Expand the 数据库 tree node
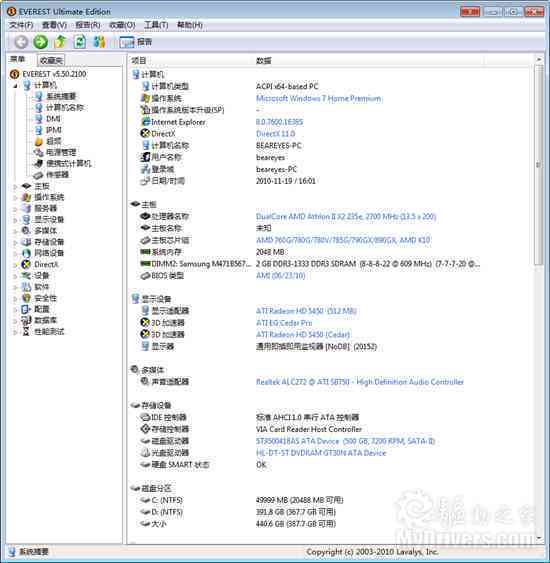This screenshot has height=563, width=550. pyautogui.click(x=15, y=321)
